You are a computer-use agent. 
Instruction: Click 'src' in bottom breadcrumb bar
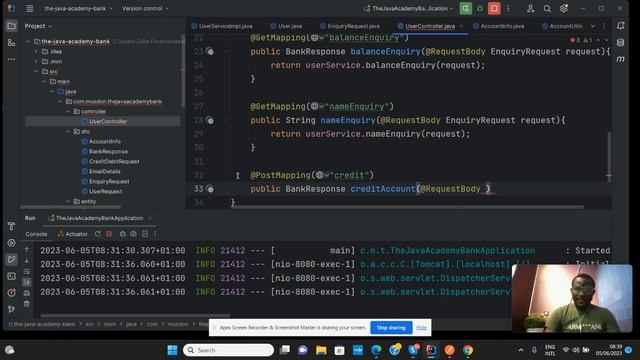(89, 324)
